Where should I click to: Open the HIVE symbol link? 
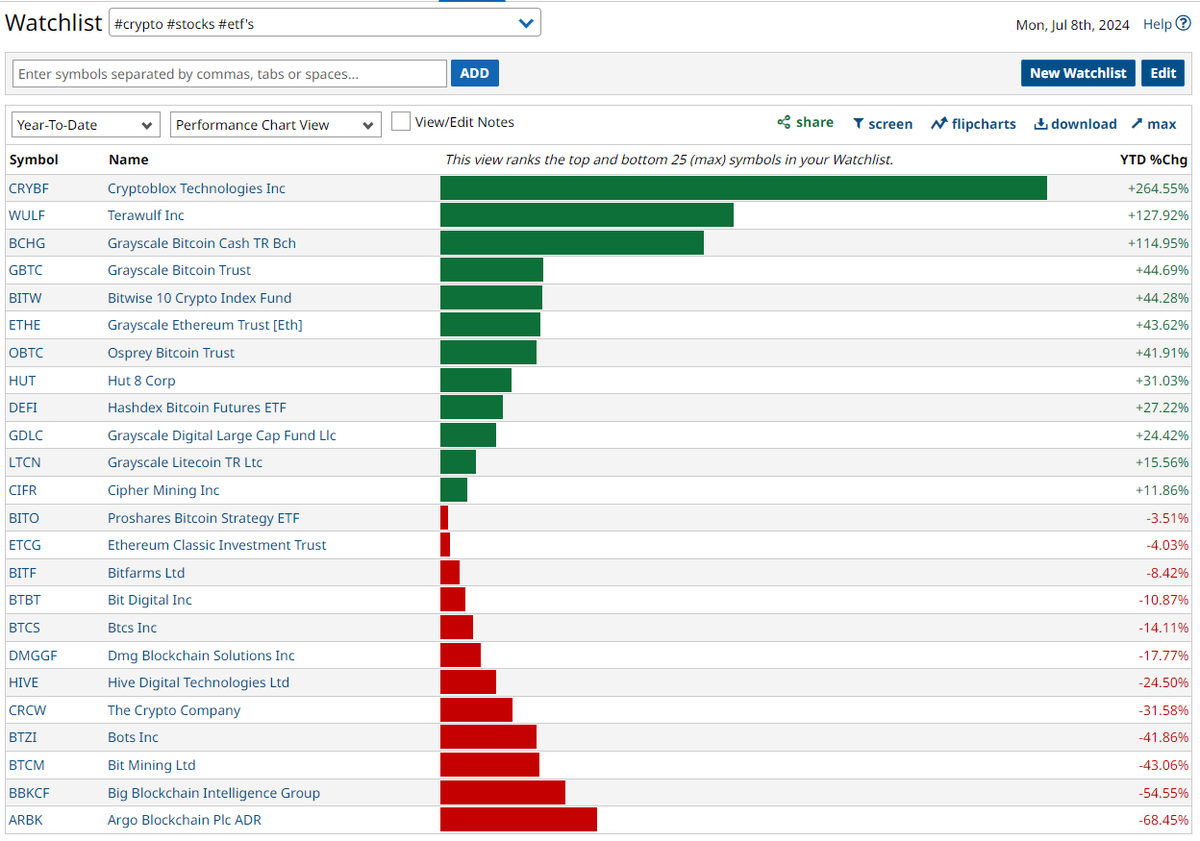pos(23,683)
